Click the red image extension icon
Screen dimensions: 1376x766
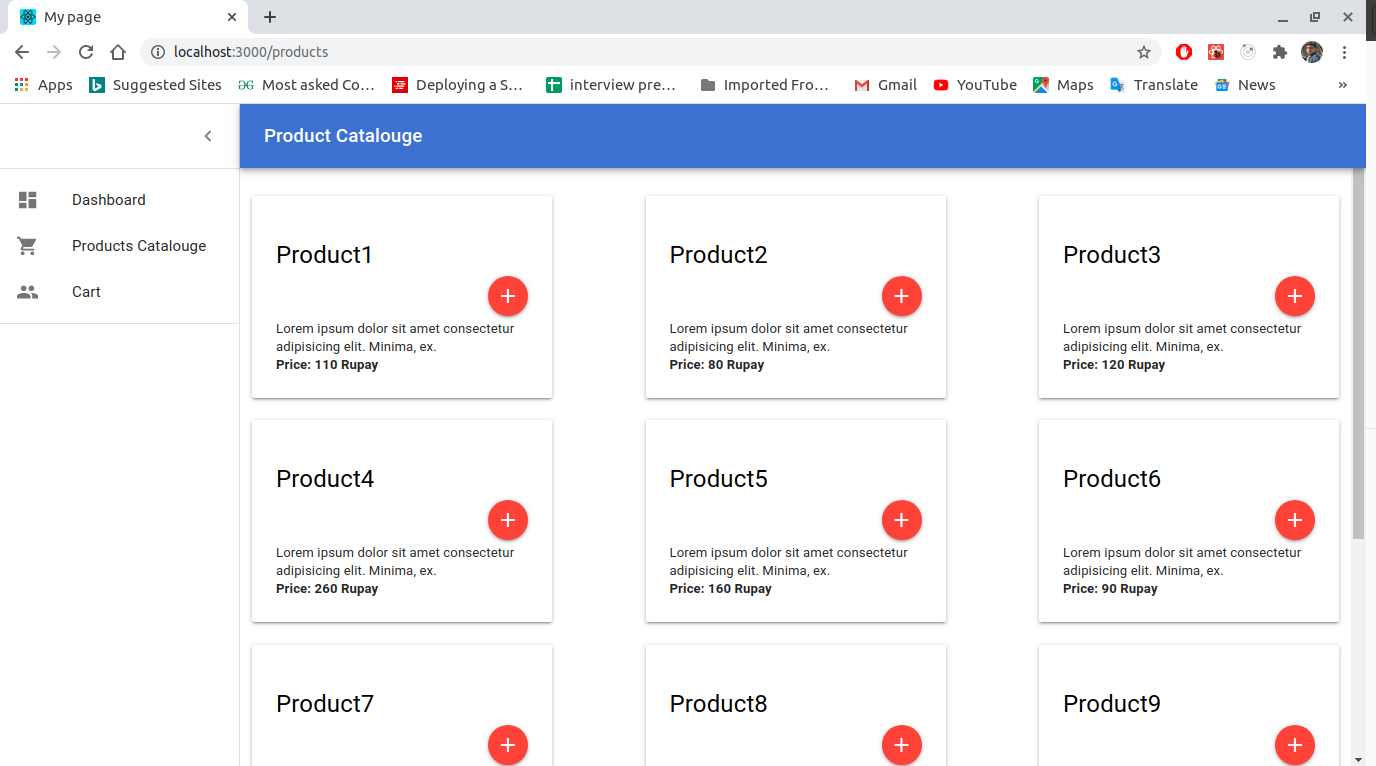tap(1216, 52)
